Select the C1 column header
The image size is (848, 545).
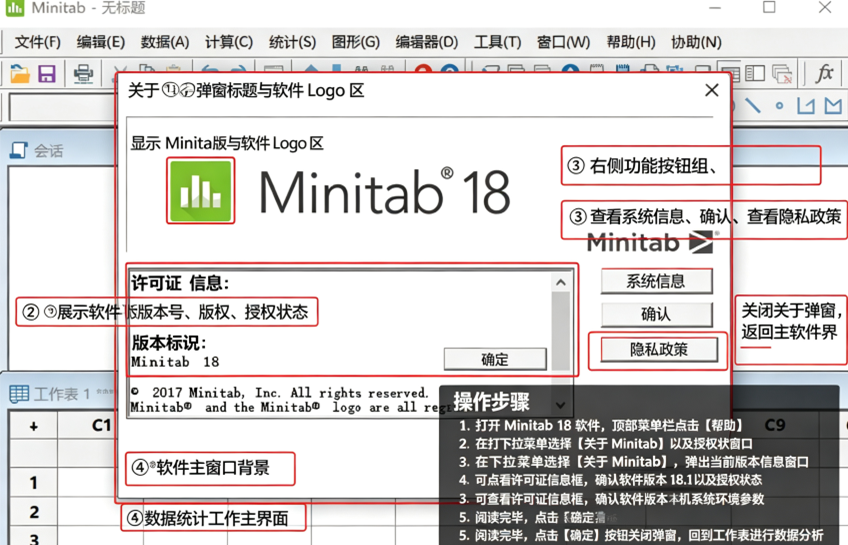point(102,426)
